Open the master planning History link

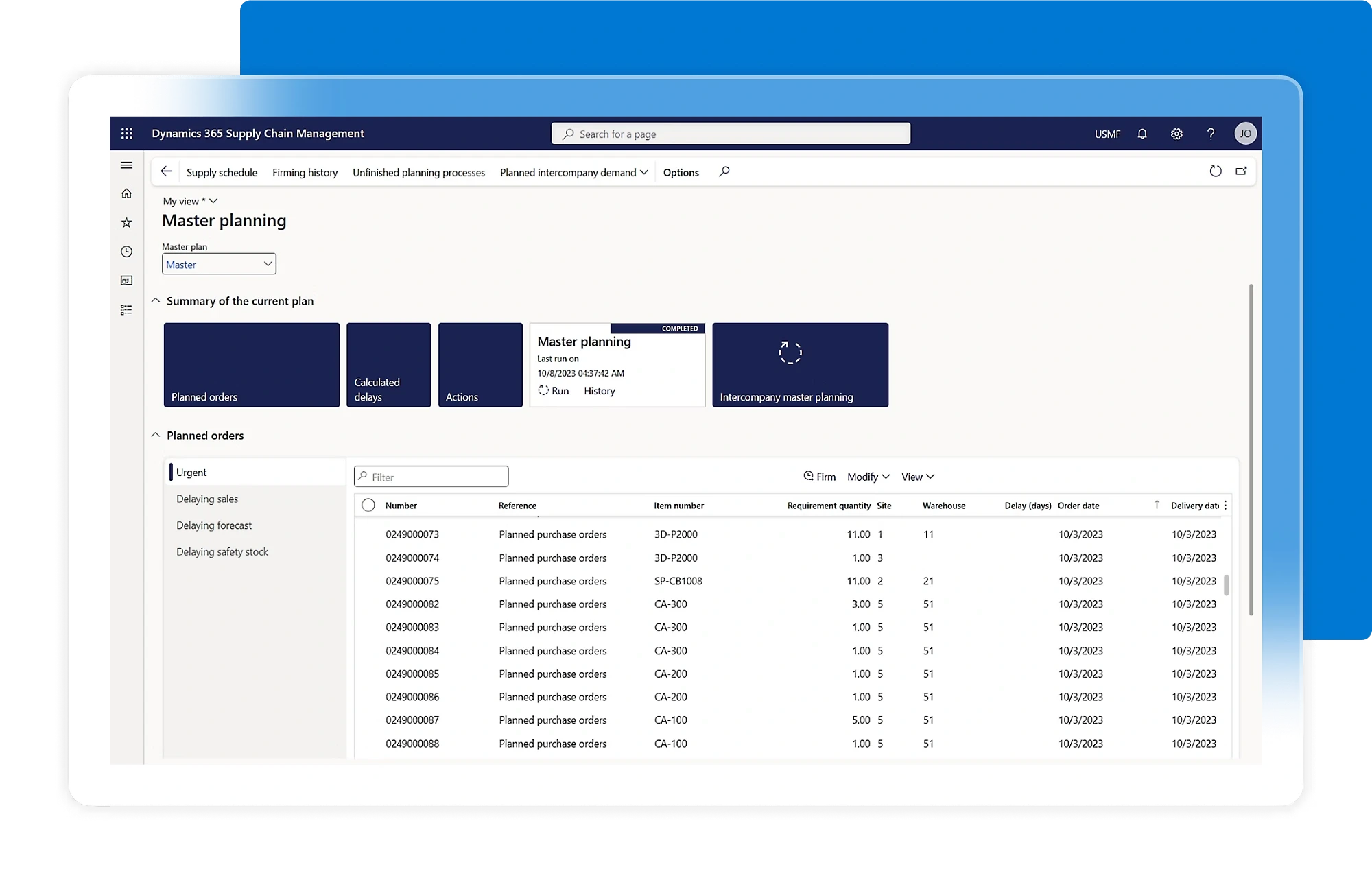(598, 390)
